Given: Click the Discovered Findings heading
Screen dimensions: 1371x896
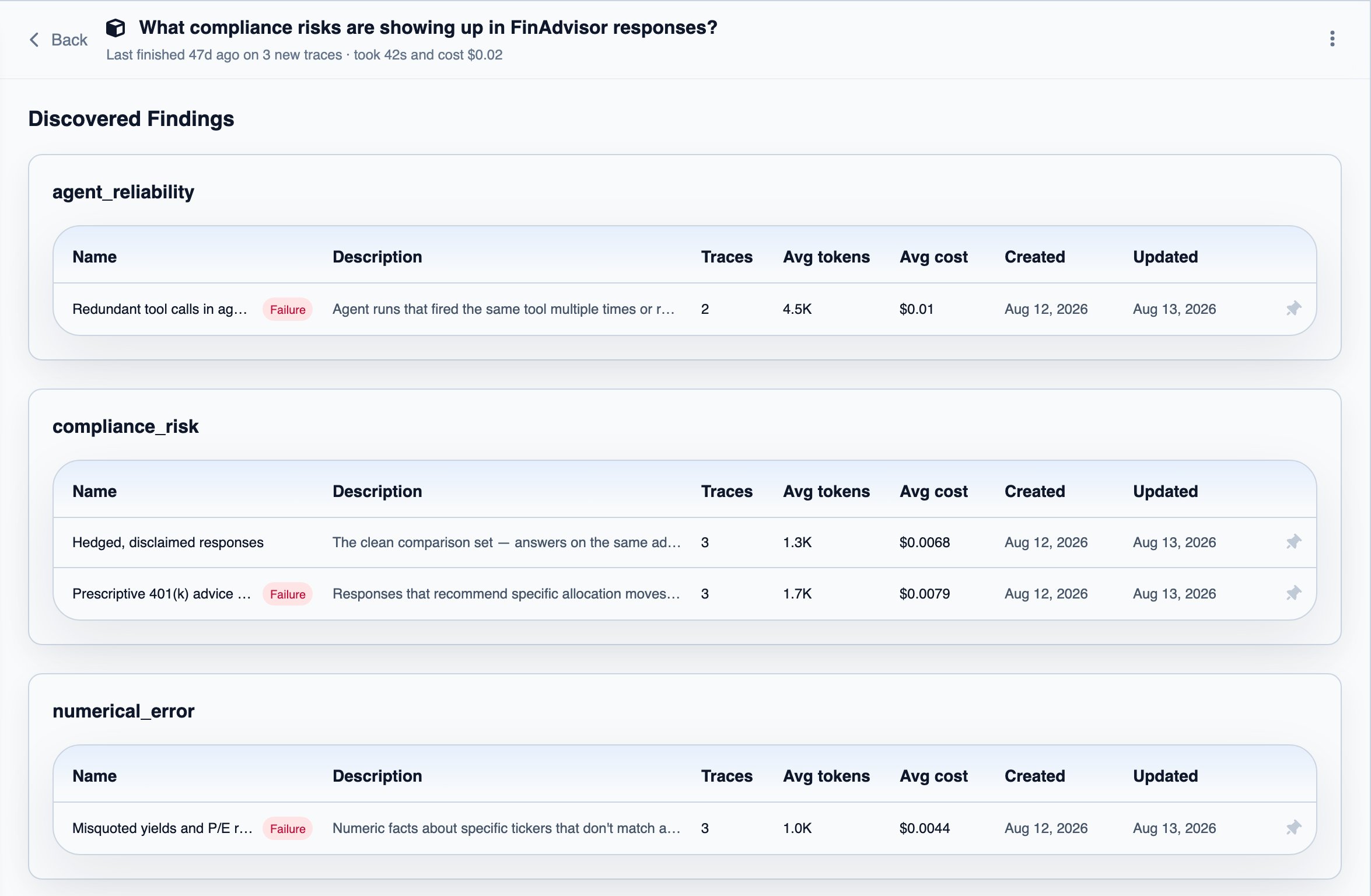Looking at the screenshot, I should pos(131,118).
